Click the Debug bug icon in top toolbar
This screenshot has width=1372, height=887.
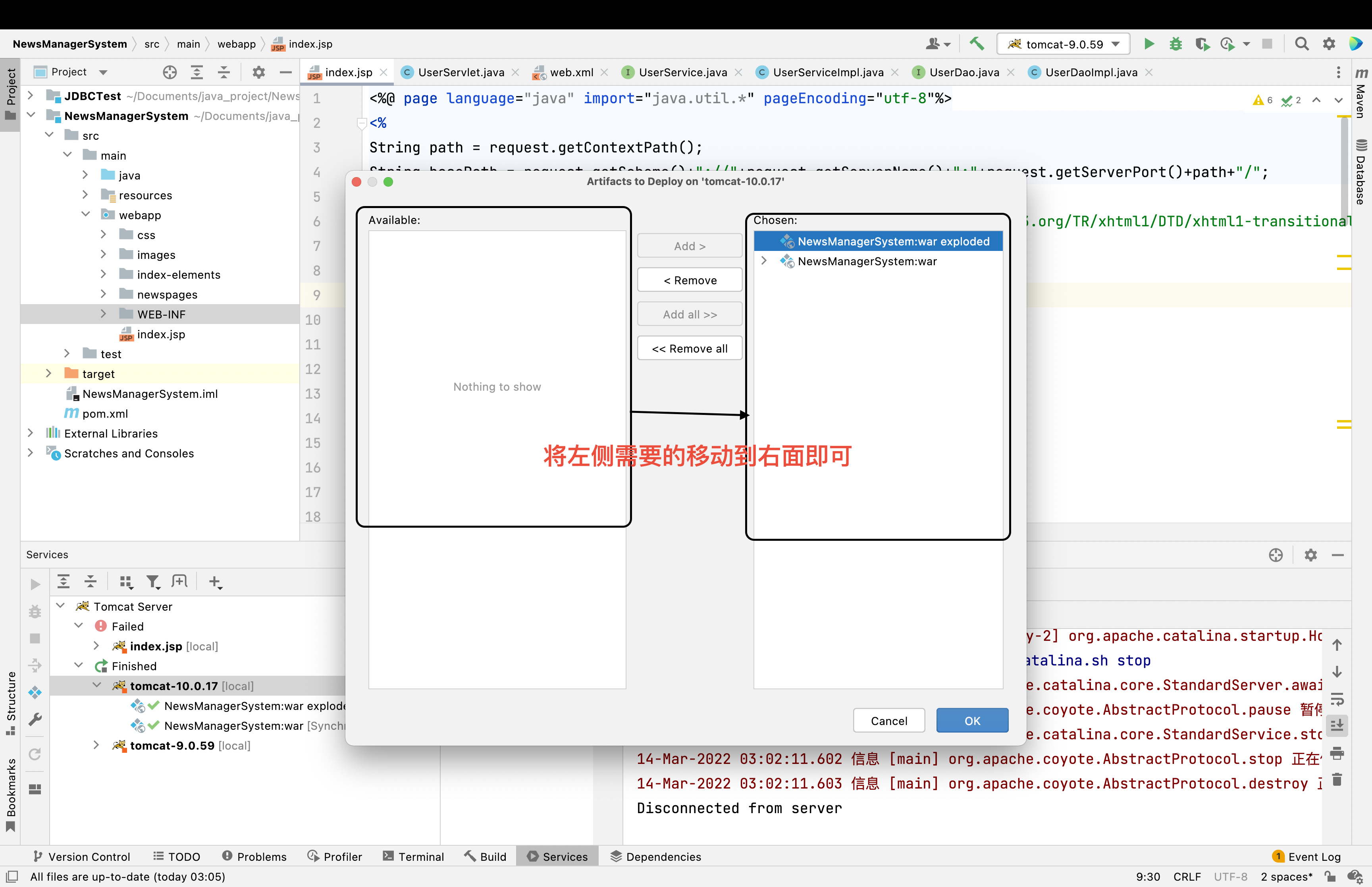coord(1175,44)
